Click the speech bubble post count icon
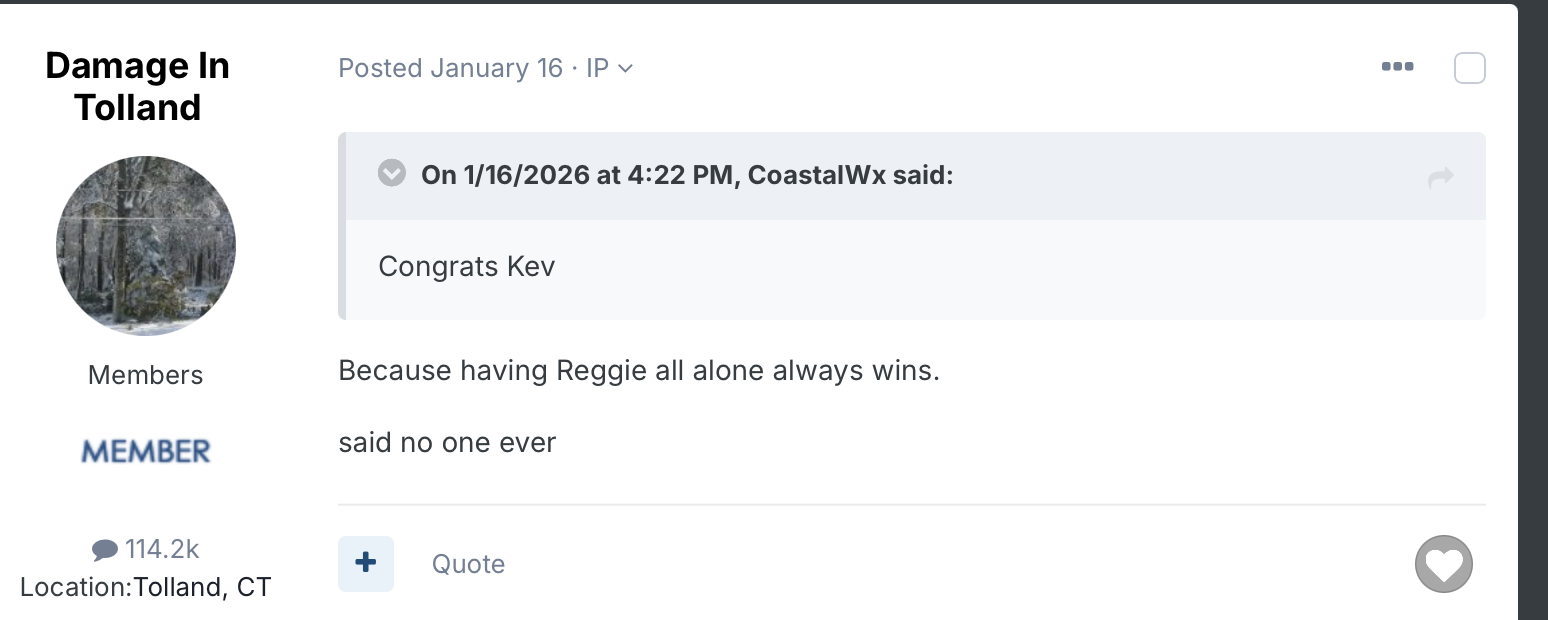This screenshot has height=620, width=1548. click(x=104, y=549)
